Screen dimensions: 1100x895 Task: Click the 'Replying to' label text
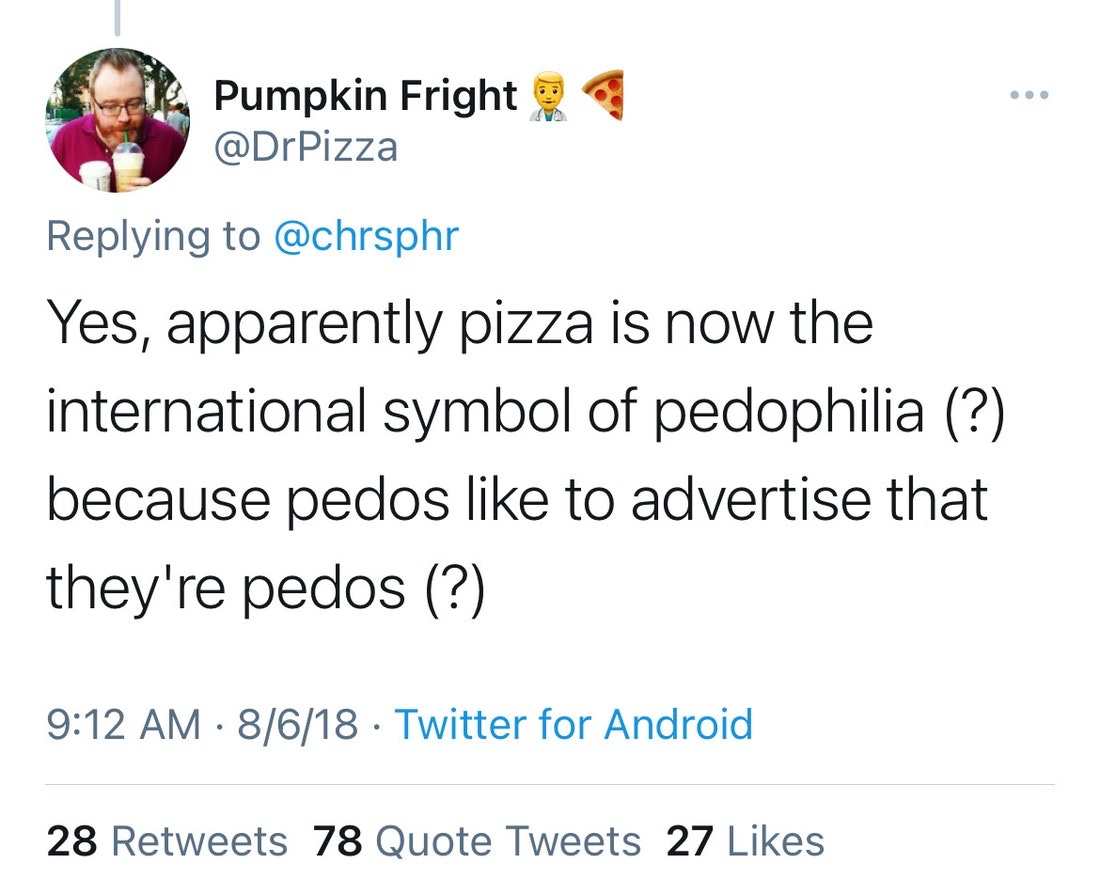click(x=152, y=236)
